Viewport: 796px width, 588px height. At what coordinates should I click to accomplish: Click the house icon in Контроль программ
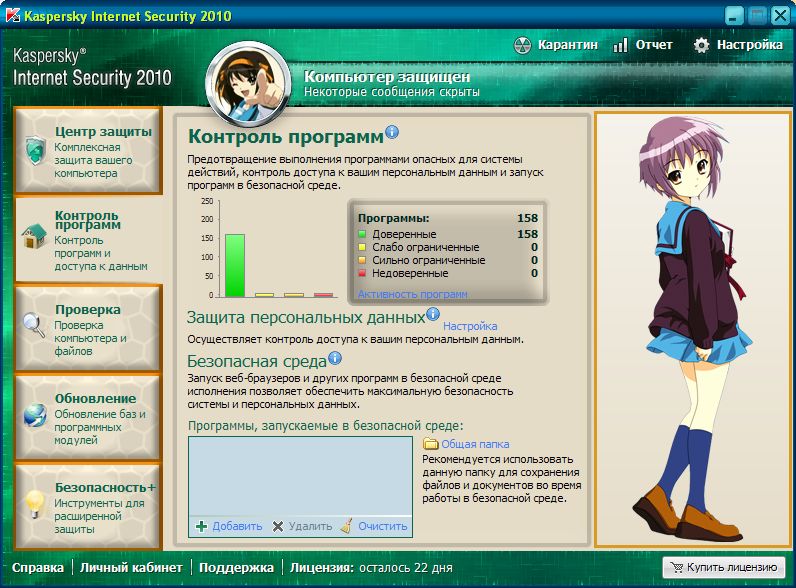(34, 237)
